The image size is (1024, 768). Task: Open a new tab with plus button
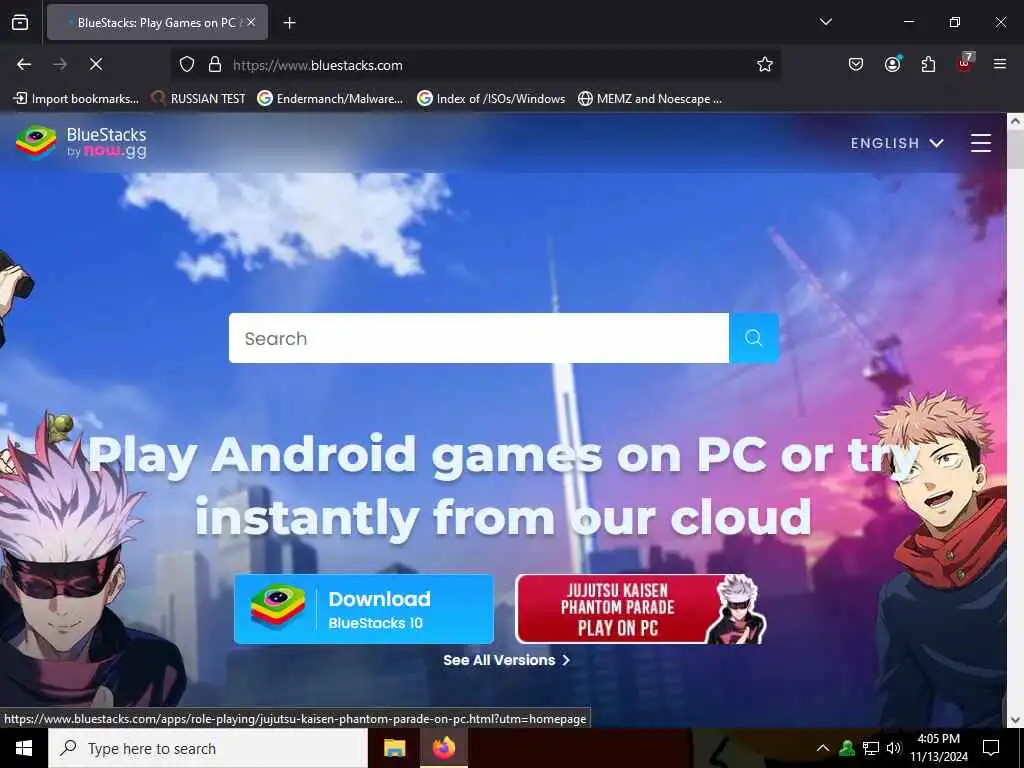[289, 23]
